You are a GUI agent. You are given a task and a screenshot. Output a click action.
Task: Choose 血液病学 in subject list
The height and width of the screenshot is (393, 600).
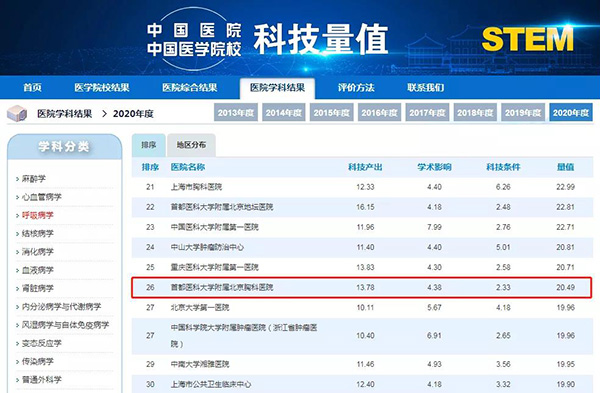[x=38, y=270]
